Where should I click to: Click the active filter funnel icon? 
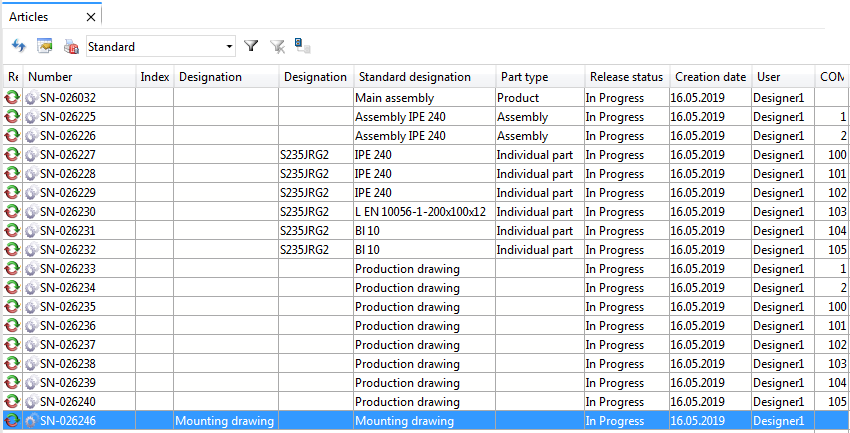coord(252,46)
